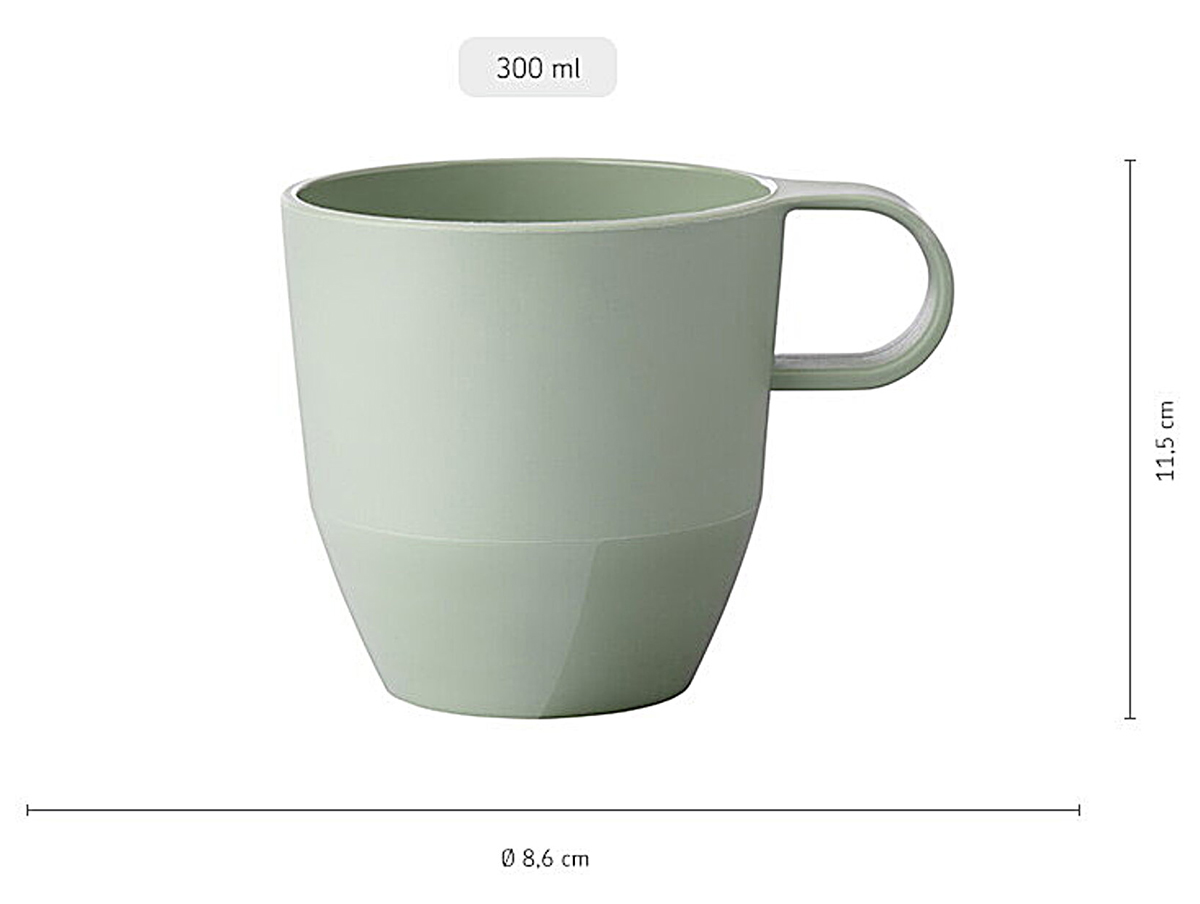The image size is (1200, 904).
Task: Click the right end tick of the width line
Action: coord(1079,810)
